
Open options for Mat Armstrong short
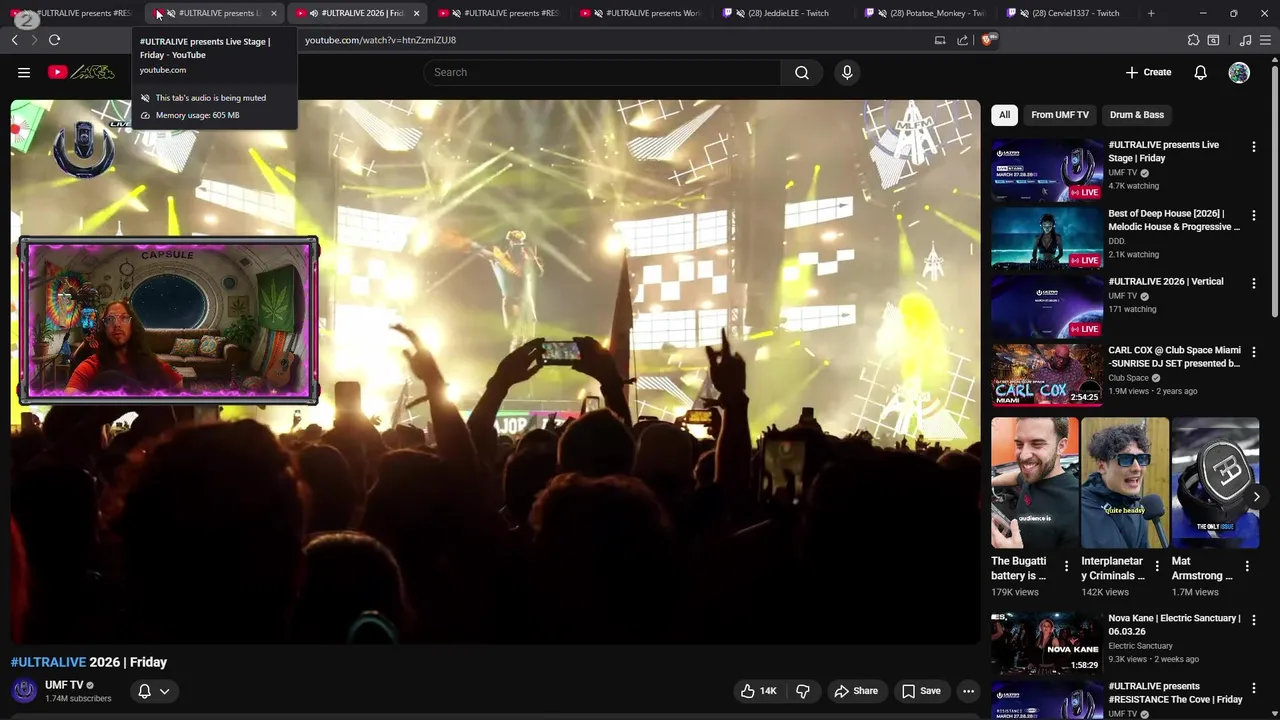pyautogui.click(x=1247, y=566)
